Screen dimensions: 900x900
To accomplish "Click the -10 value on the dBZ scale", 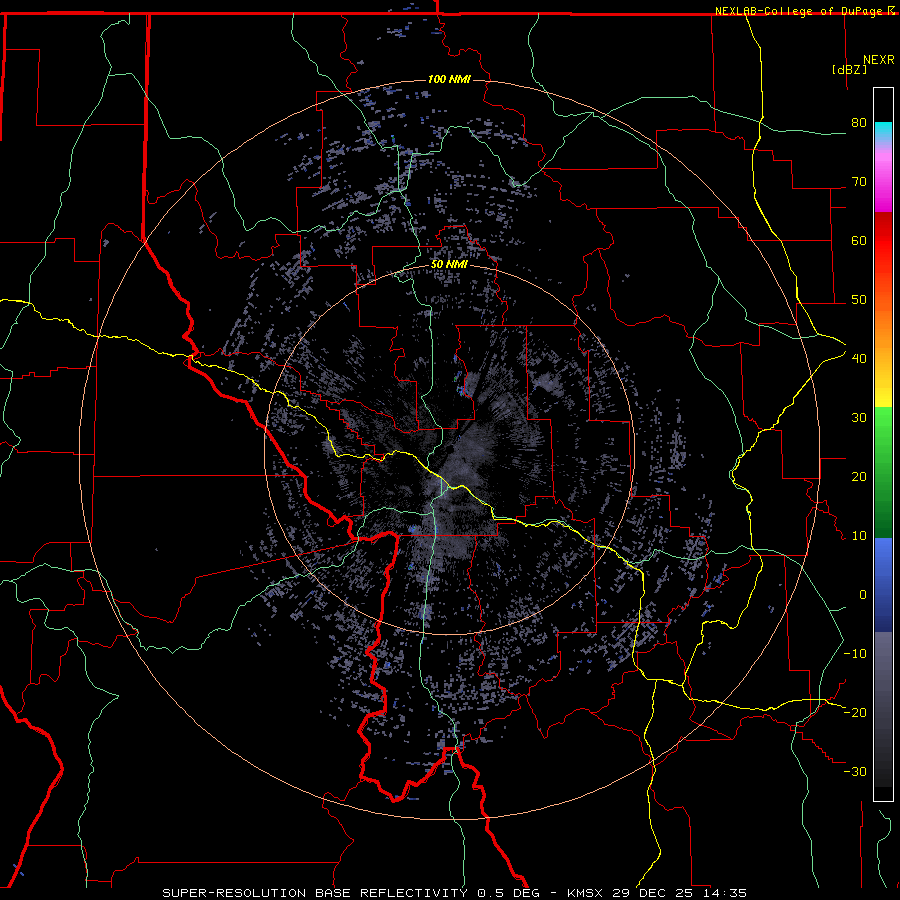I will coord(855,654).
